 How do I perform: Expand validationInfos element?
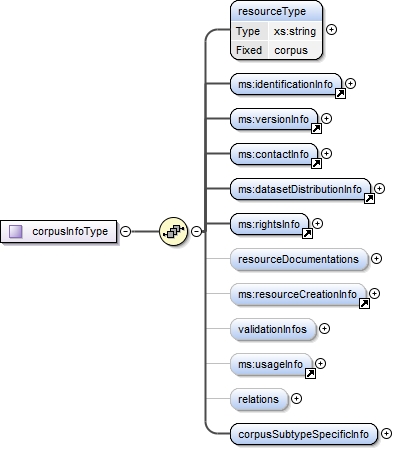(x=324, y=329)
